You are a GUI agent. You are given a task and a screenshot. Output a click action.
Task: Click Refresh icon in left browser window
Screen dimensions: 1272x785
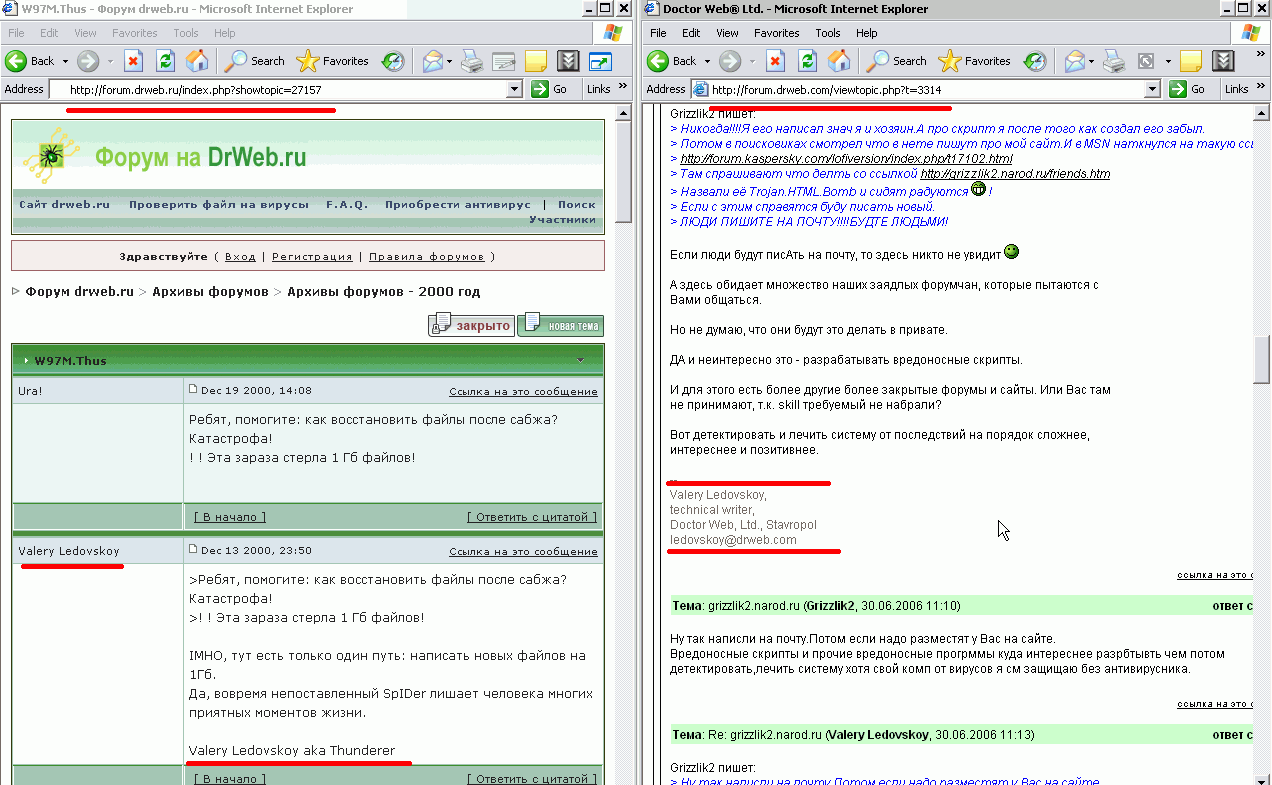pyautogui.click(x=165, y=61)
